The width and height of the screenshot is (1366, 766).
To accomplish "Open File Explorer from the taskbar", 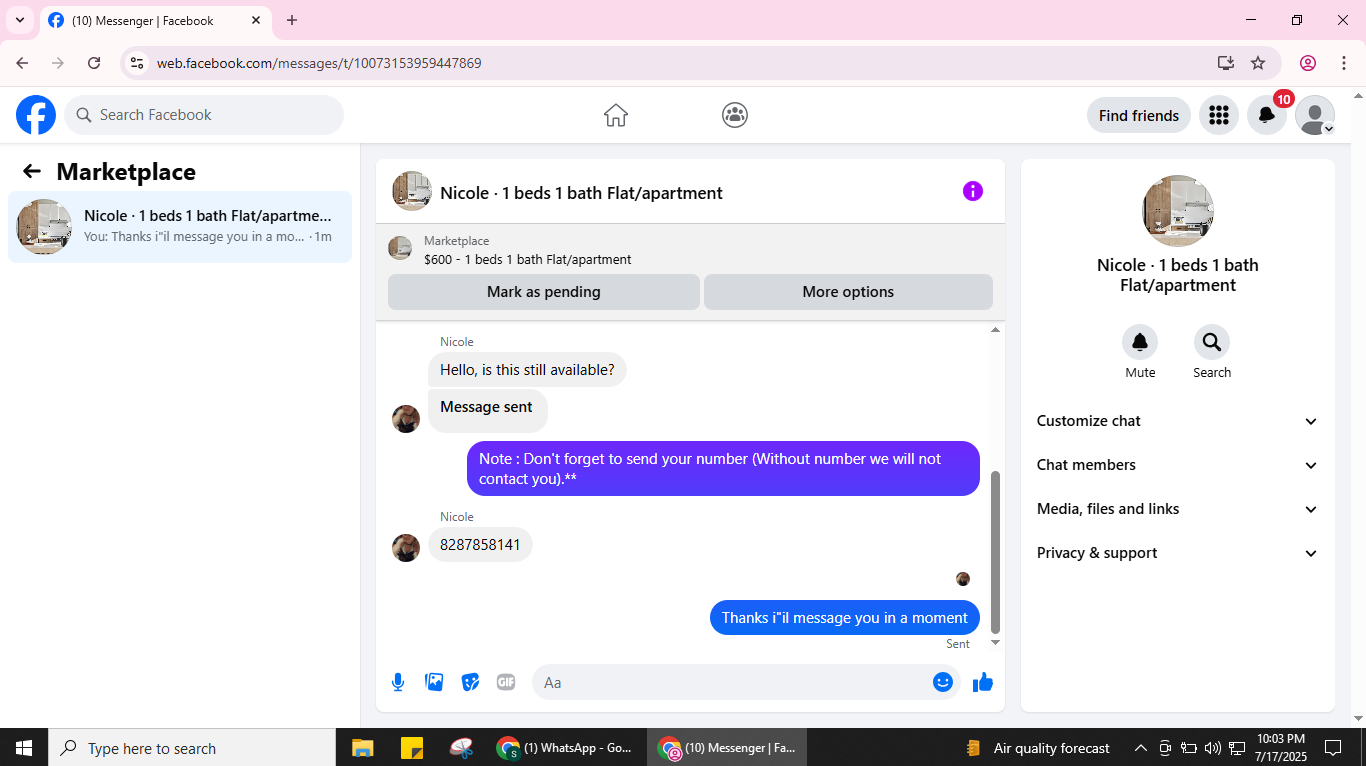I will tap(362, 748).
